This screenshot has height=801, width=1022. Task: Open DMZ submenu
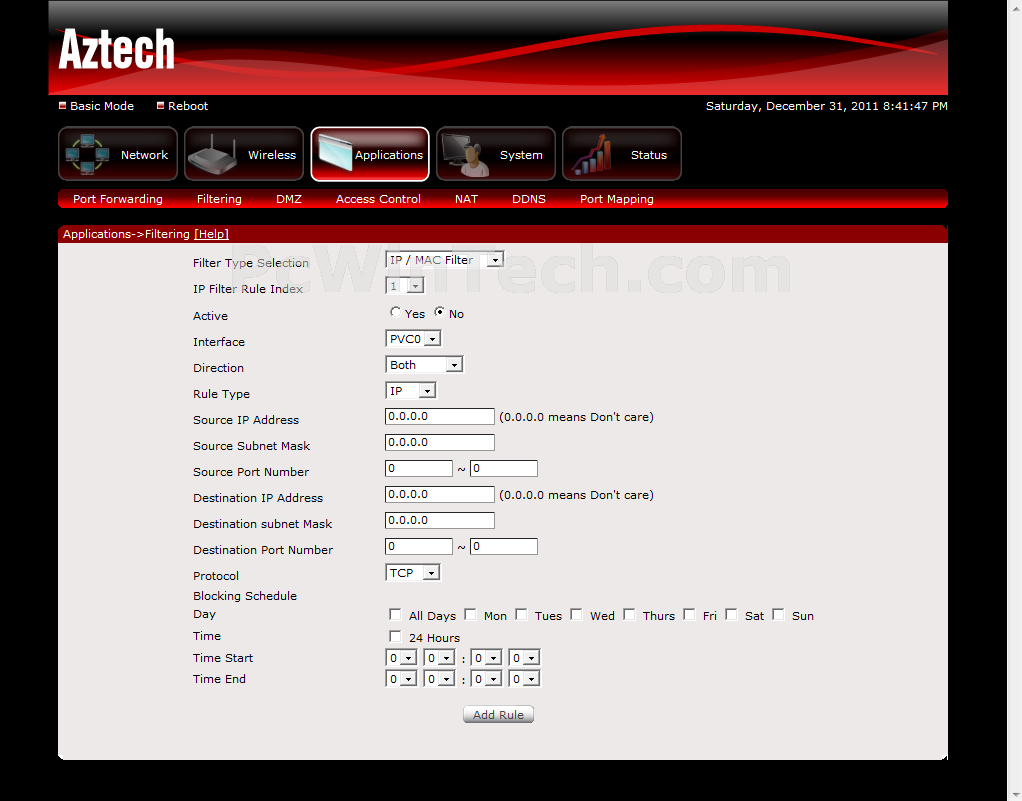(x=289, y=199)
